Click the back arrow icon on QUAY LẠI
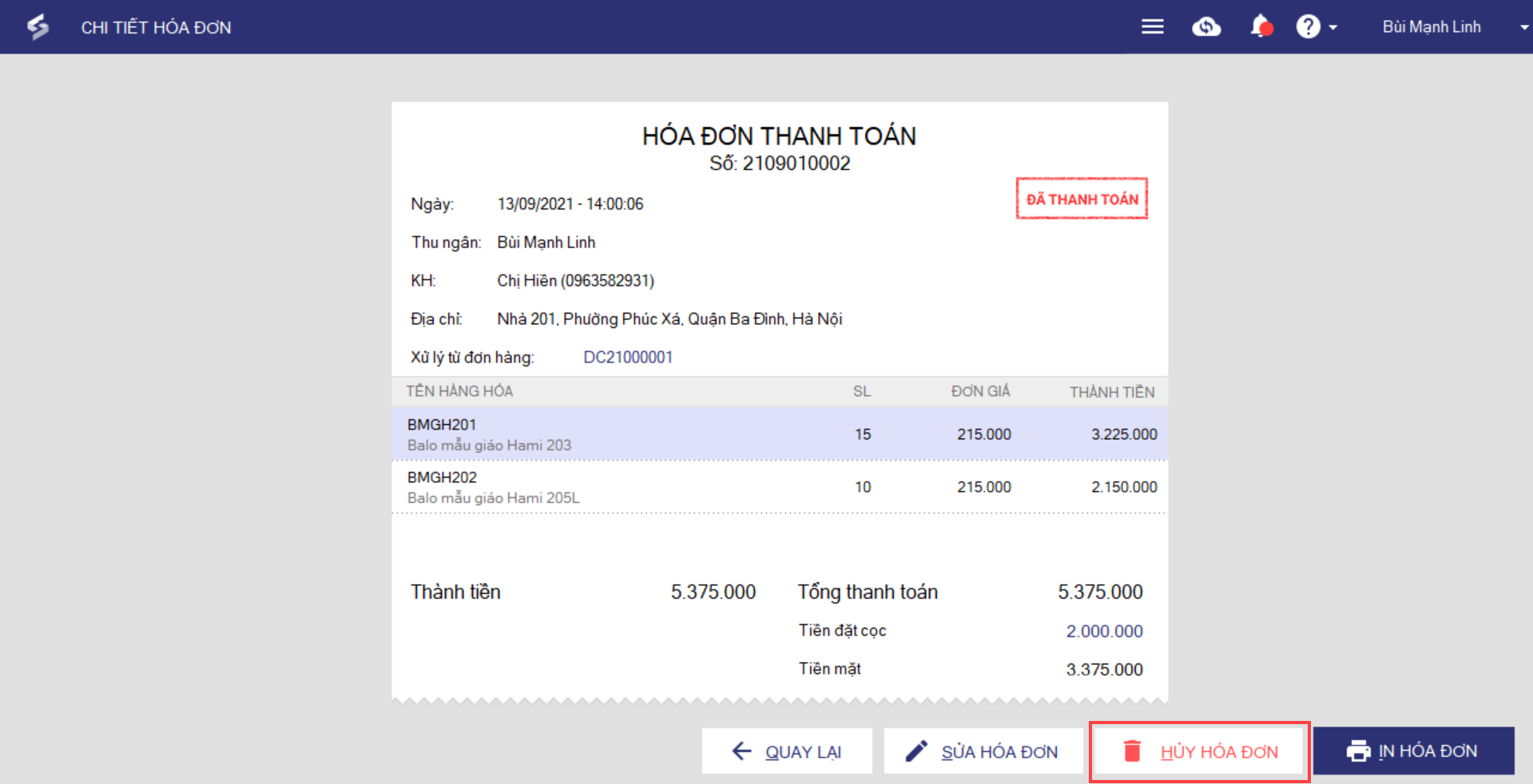This screenshot has height=784, width=1533. pos(742,751)
